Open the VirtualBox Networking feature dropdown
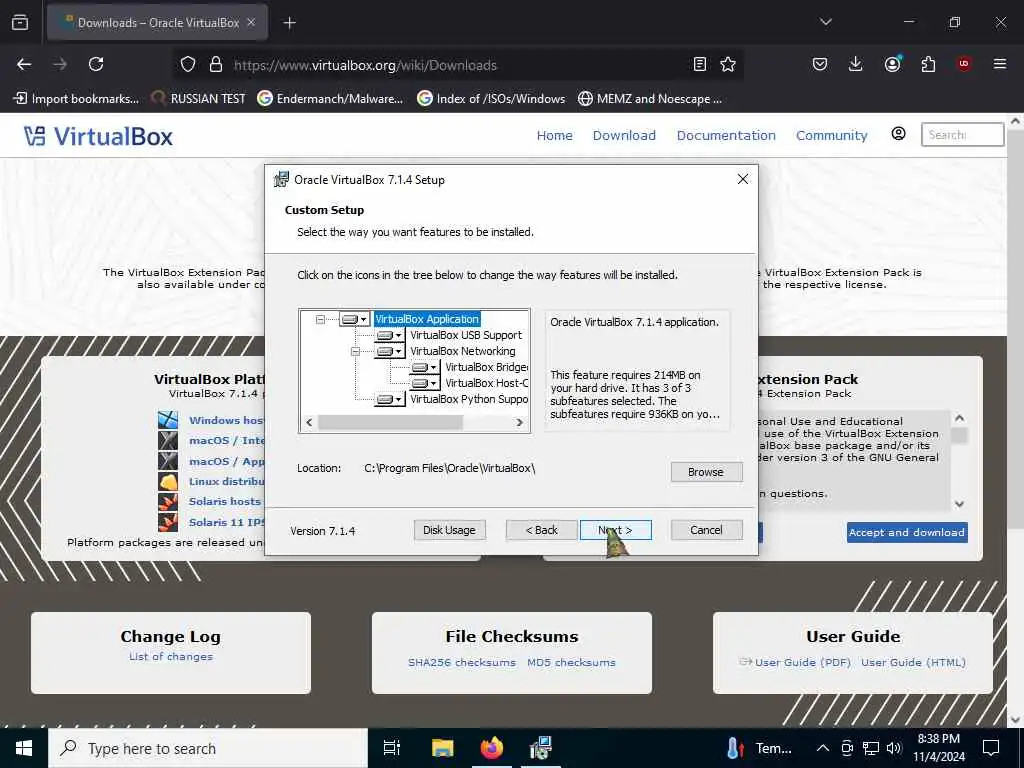 coord(389,351)
